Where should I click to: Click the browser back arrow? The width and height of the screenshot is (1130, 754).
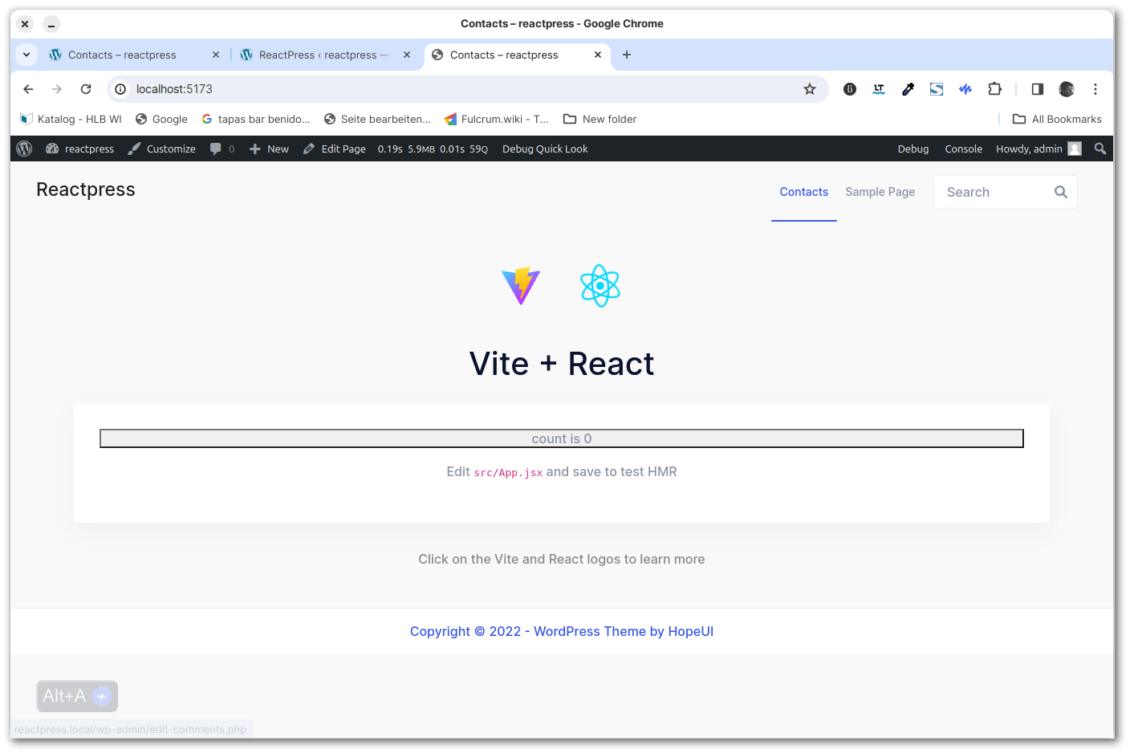coord(28,89)
